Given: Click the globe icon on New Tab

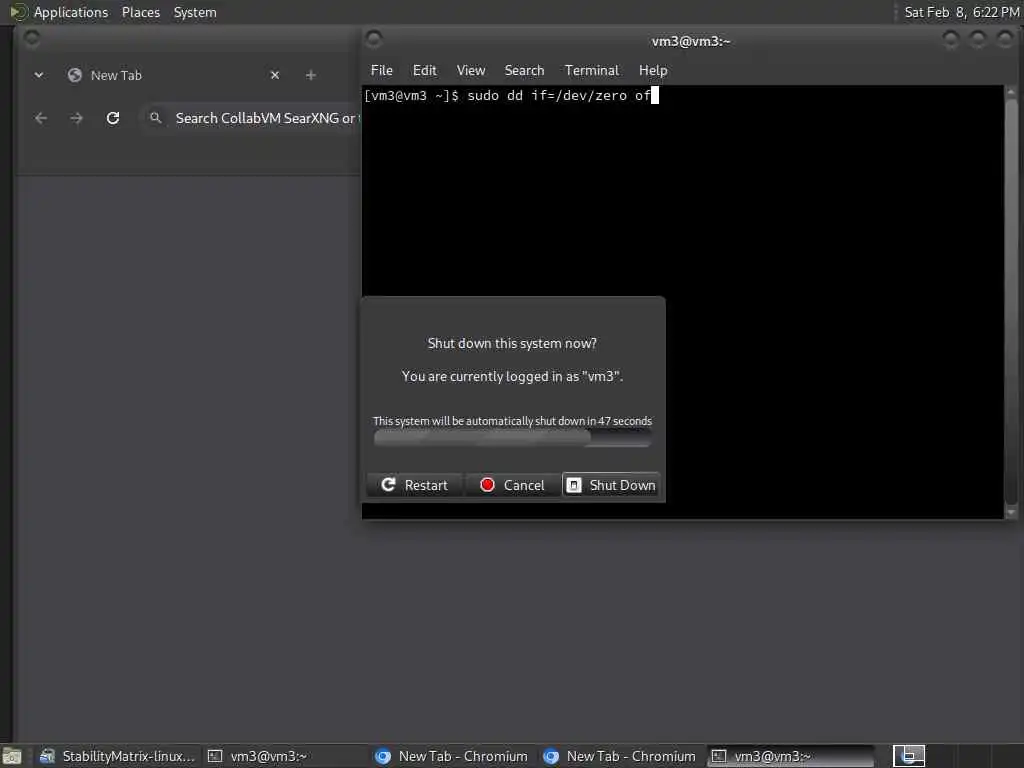Looking at the screenshot, I should 74,75.
